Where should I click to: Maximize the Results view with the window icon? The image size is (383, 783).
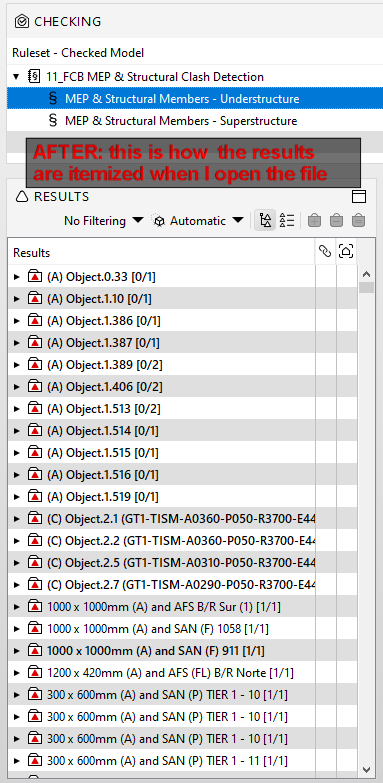[359, 196]
